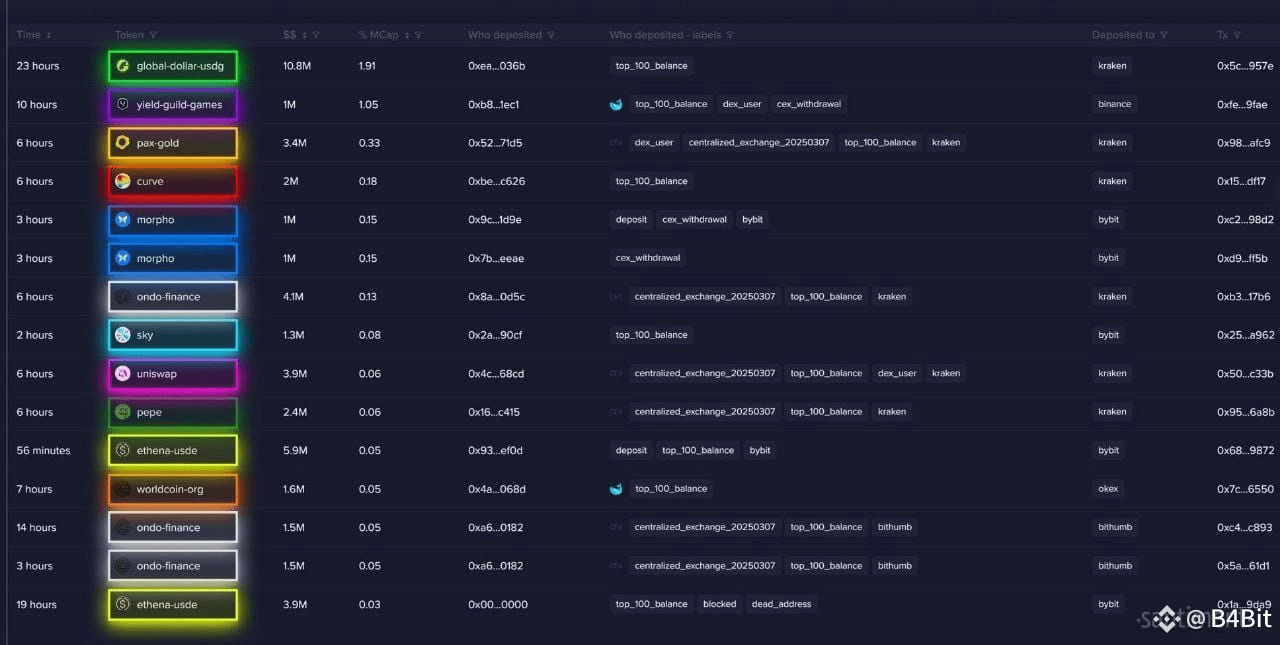The height and width of the screenshot is (645, 1280).
Task: Click the uniswap unicorn icon
Action: tap(123, 373)
